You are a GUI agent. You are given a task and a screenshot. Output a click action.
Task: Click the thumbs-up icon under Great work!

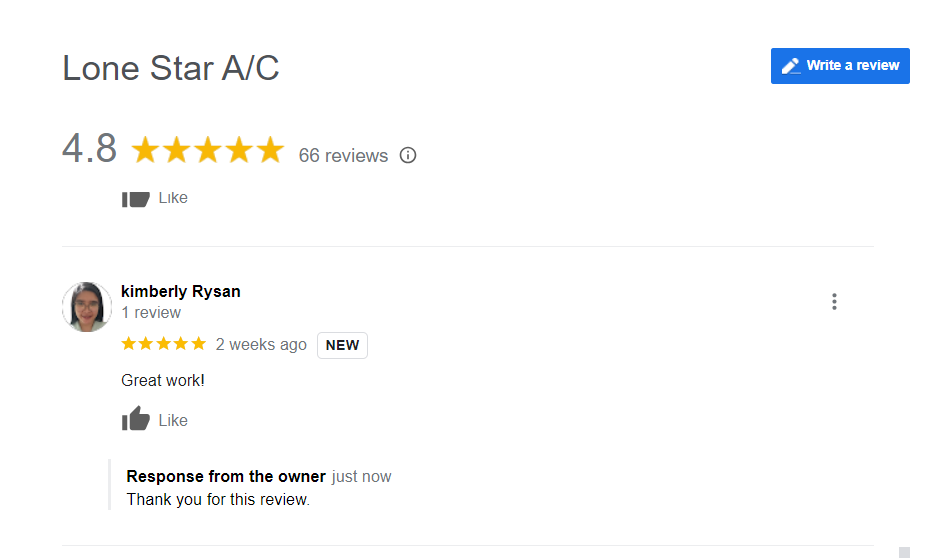click(x=136, y=419)
